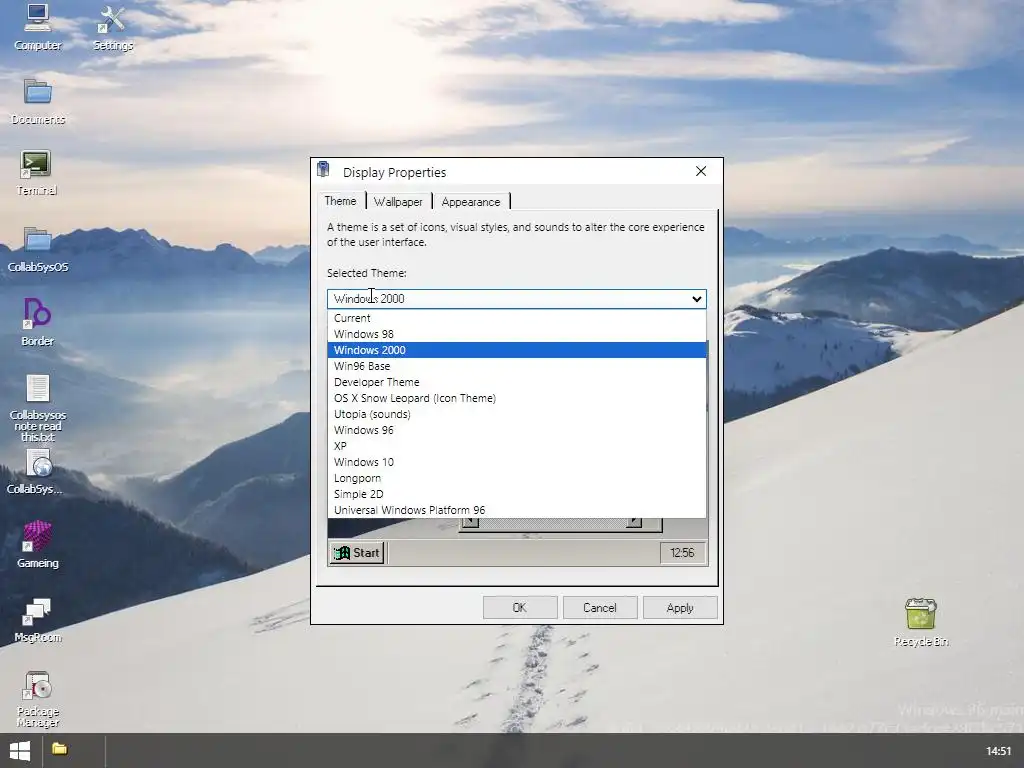The height and width of the screenshot is (768, 1024).
Task: Click the preview Start button
Action: (357, 552)
